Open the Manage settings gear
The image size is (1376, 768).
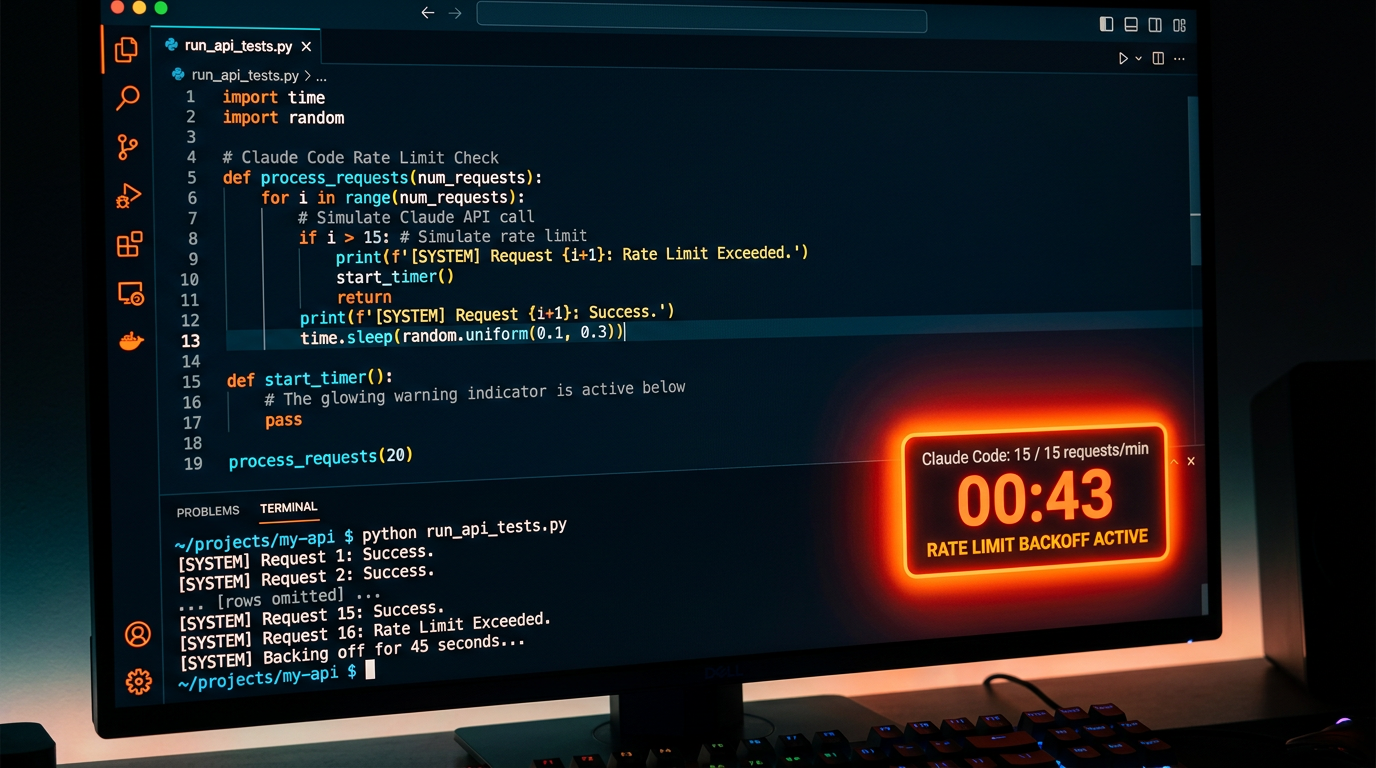[138, 682]
